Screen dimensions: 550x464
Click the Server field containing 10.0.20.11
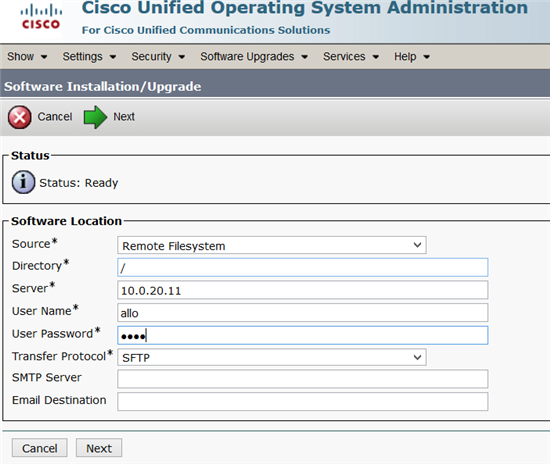tap(303, 290)
